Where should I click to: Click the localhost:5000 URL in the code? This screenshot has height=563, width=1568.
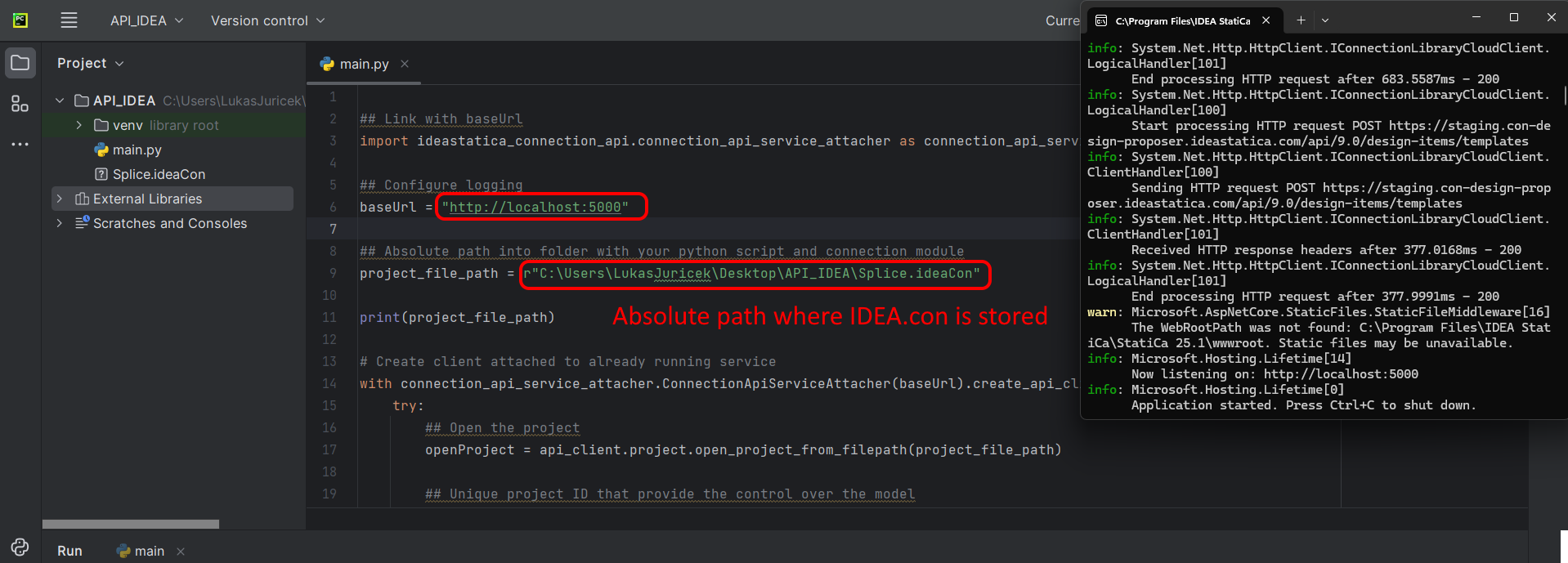coord(535,208)
